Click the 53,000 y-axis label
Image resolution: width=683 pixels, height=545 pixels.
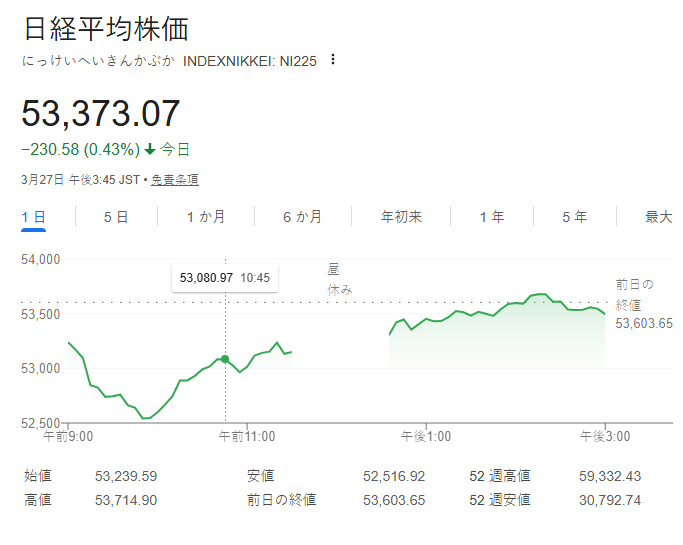[41, 369]
